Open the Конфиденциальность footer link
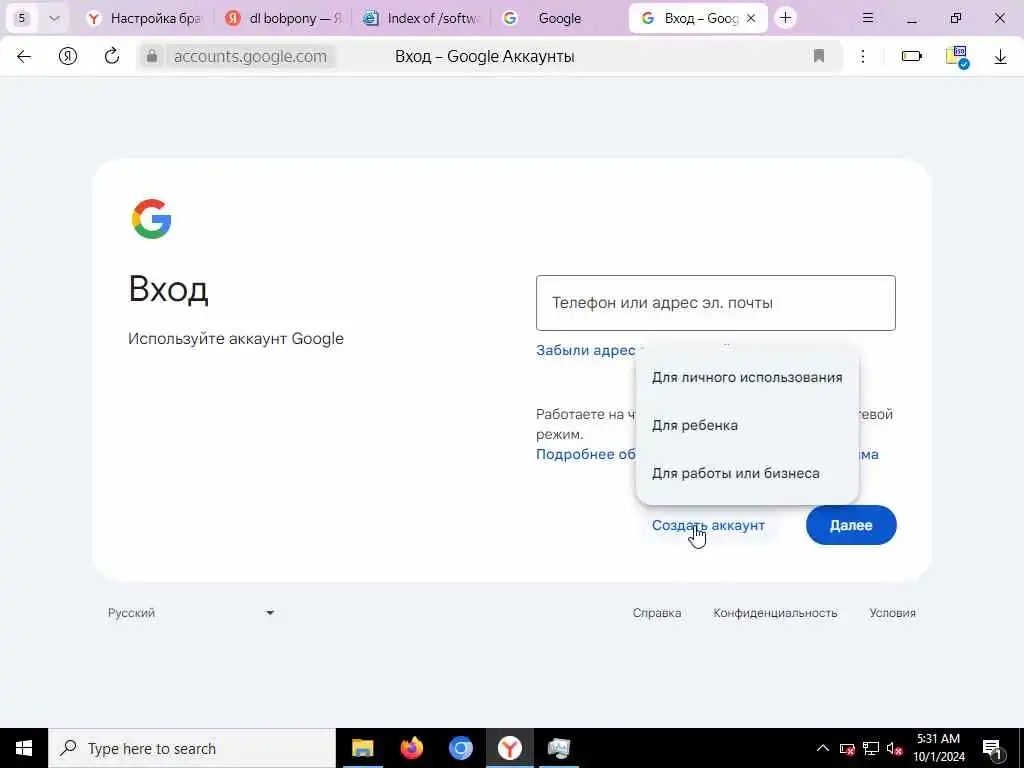The height and width of the screenshot is (768, 1024). pyautogui.click(x=775, y=613)
